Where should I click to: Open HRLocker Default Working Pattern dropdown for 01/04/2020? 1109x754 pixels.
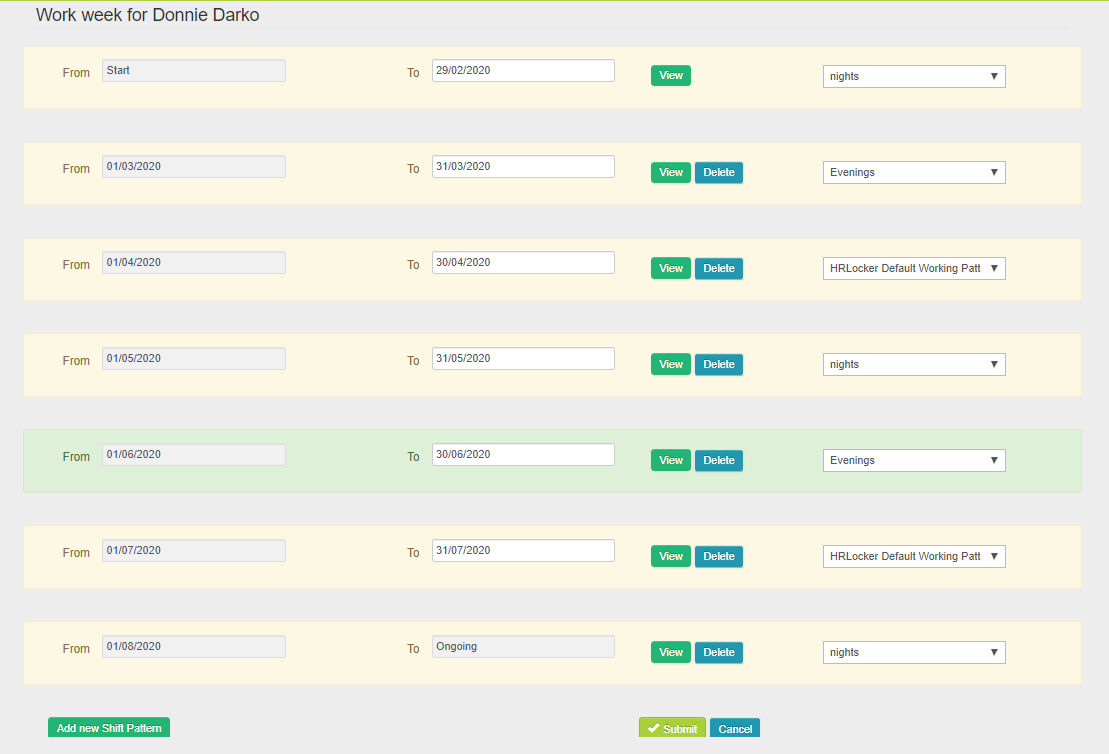913,268
